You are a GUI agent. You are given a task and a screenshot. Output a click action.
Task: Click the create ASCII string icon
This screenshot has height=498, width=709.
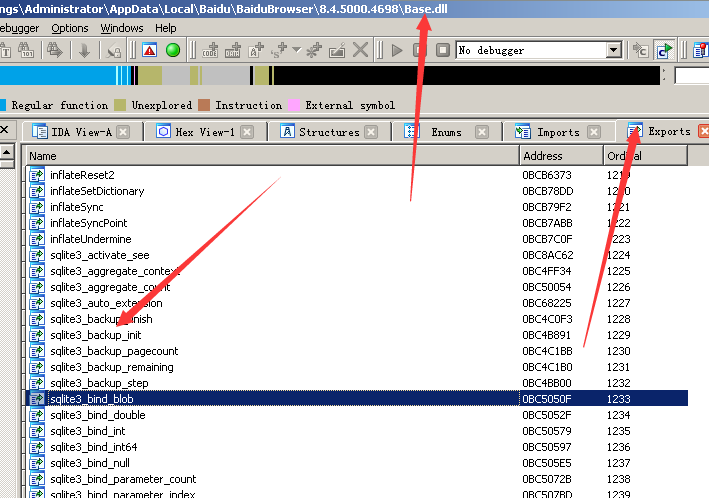coord(255,50)
